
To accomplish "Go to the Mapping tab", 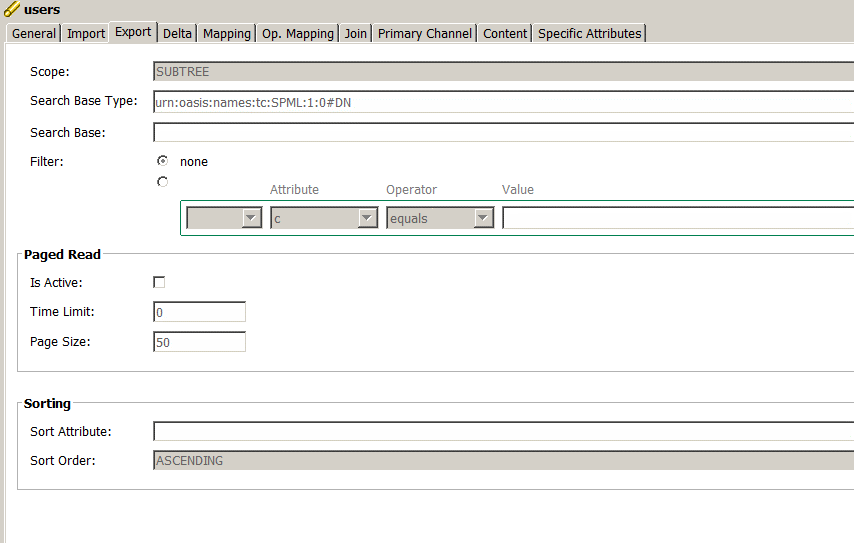I will pos(227,33).
